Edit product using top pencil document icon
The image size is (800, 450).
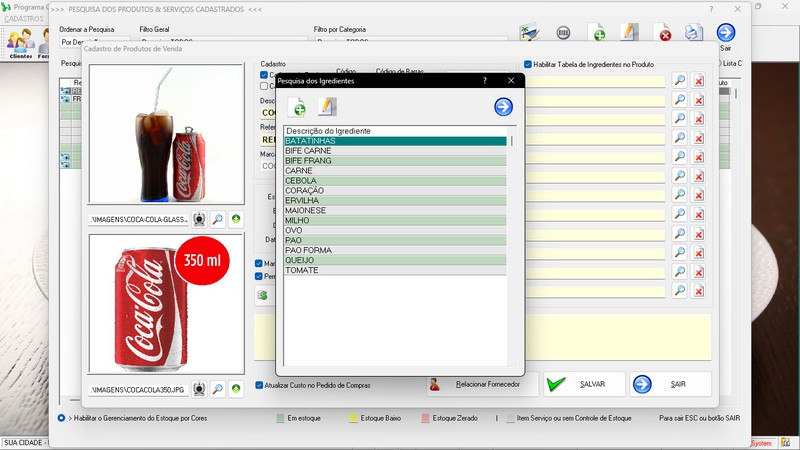tap(630, 32)
